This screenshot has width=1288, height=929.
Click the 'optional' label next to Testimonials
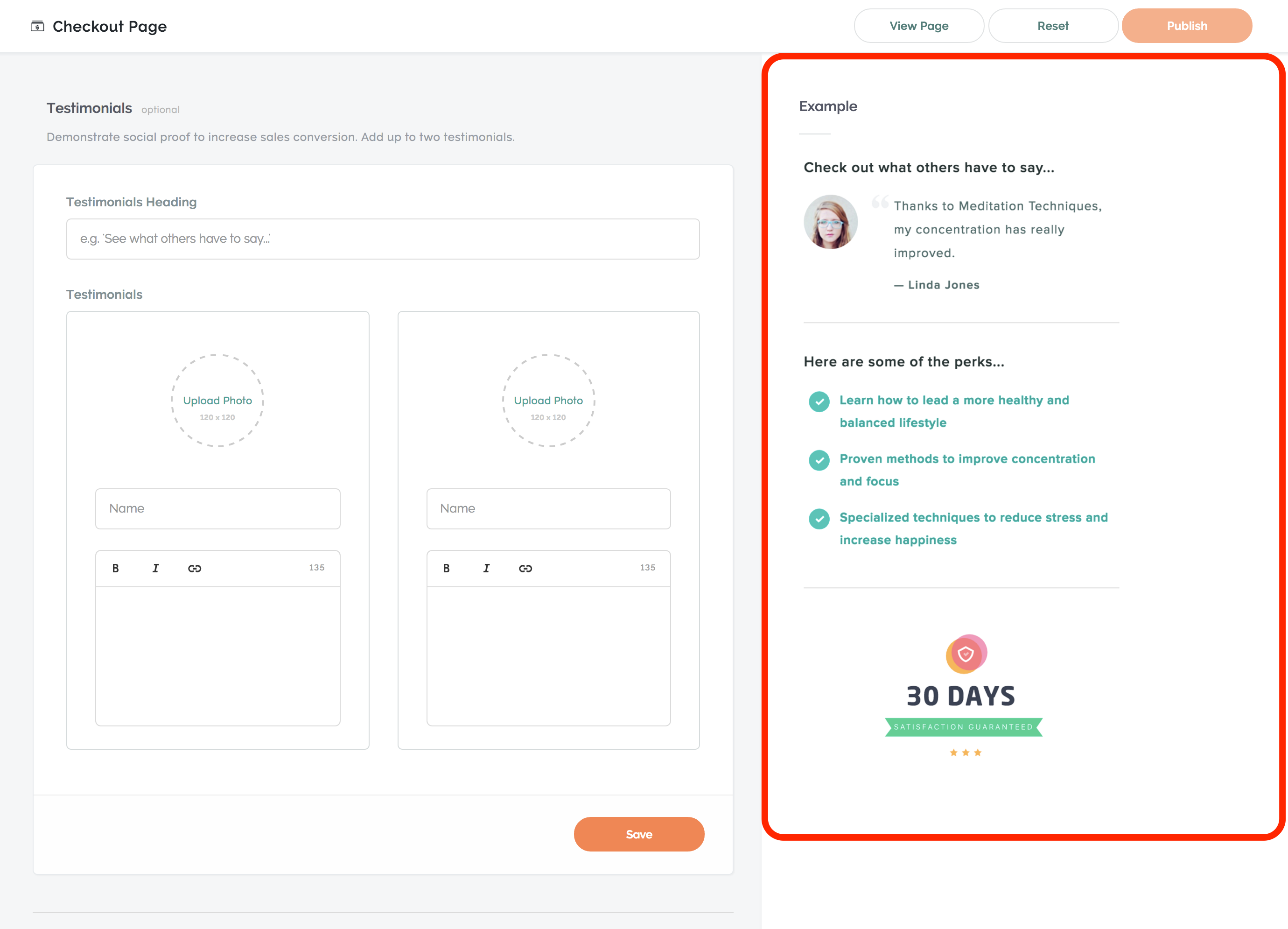click(161, 110)
